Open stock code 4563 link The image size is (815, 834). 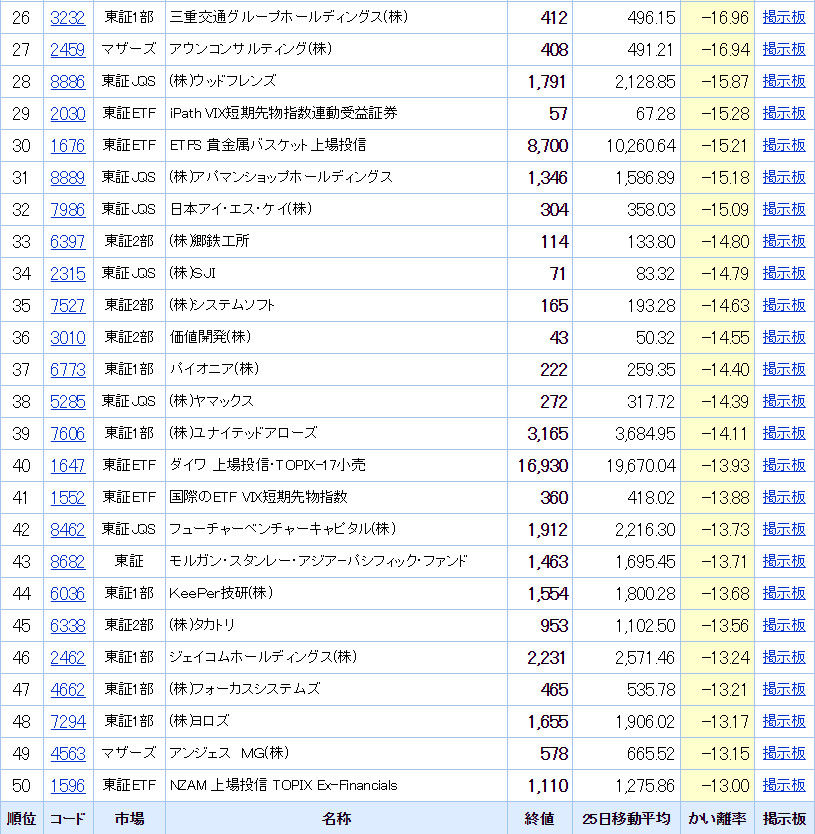pos(68,754)
